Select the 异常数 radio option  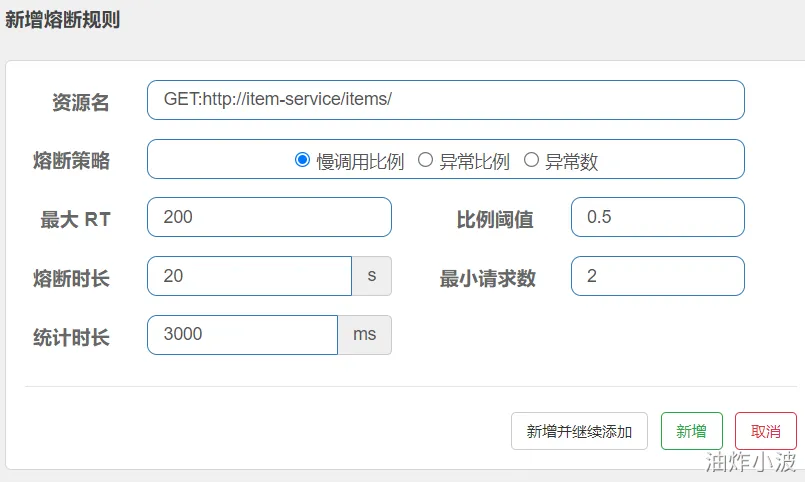click(531, 160)
